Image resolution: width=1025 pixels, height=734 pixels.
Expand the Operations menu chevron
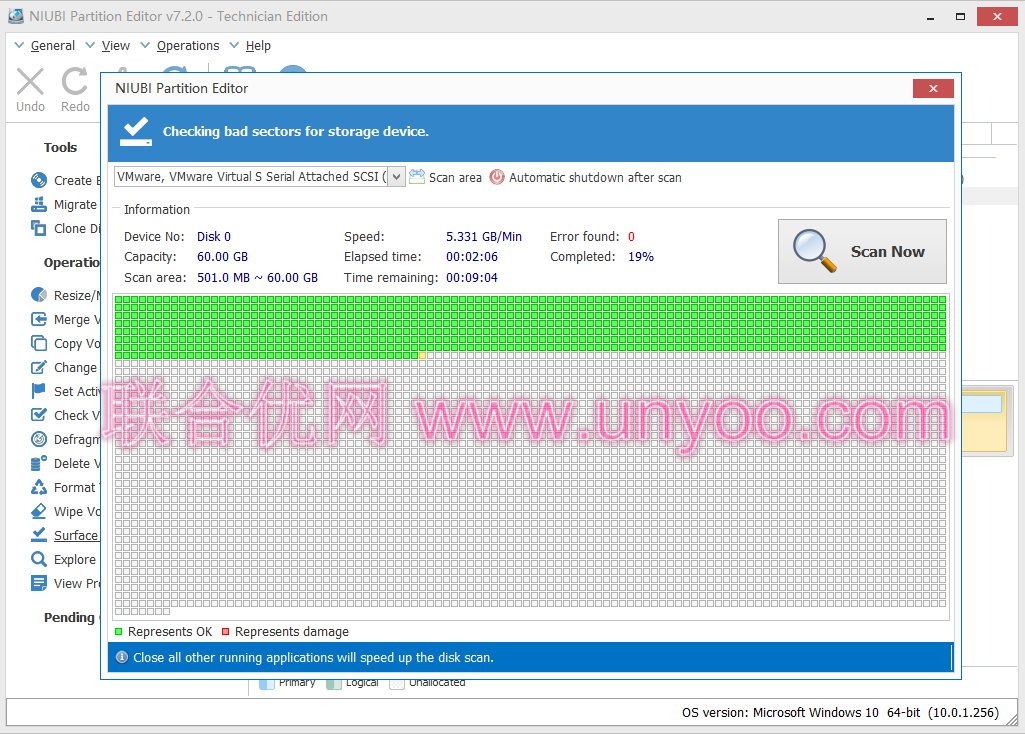(x=145, y=45)
